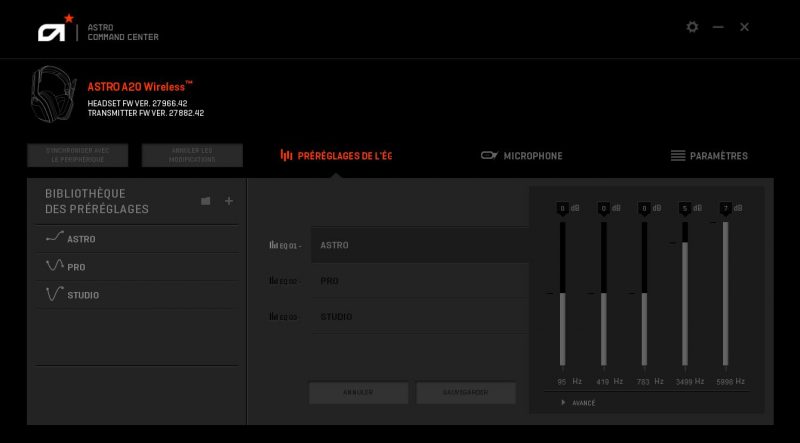Image resolution: width=800 pixels, height=443 pixels.
Task: Add a new preset with the plus icon
Action: tap(229, 201)
